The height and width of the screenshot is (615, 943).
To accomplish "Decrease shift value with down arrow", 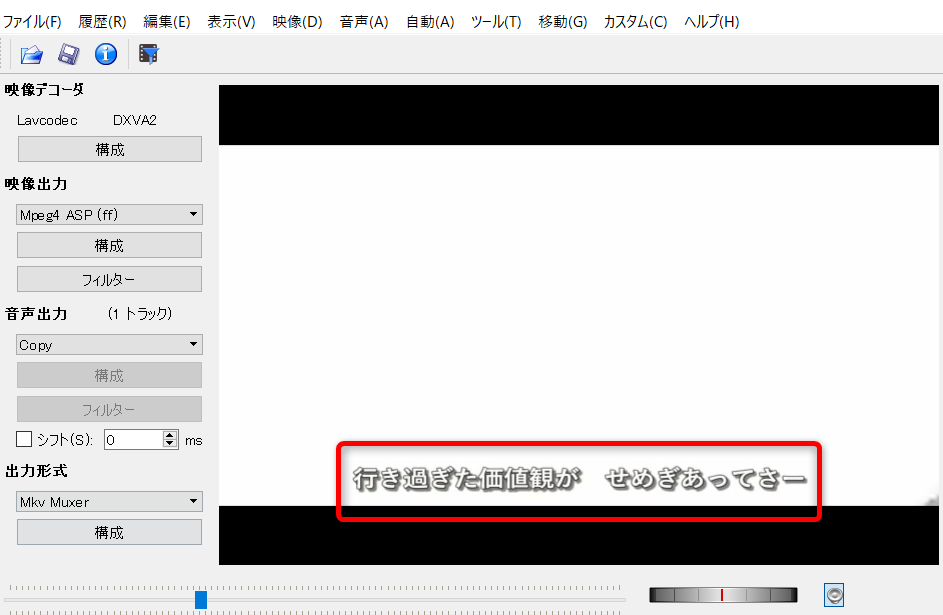I will [170, 444].
